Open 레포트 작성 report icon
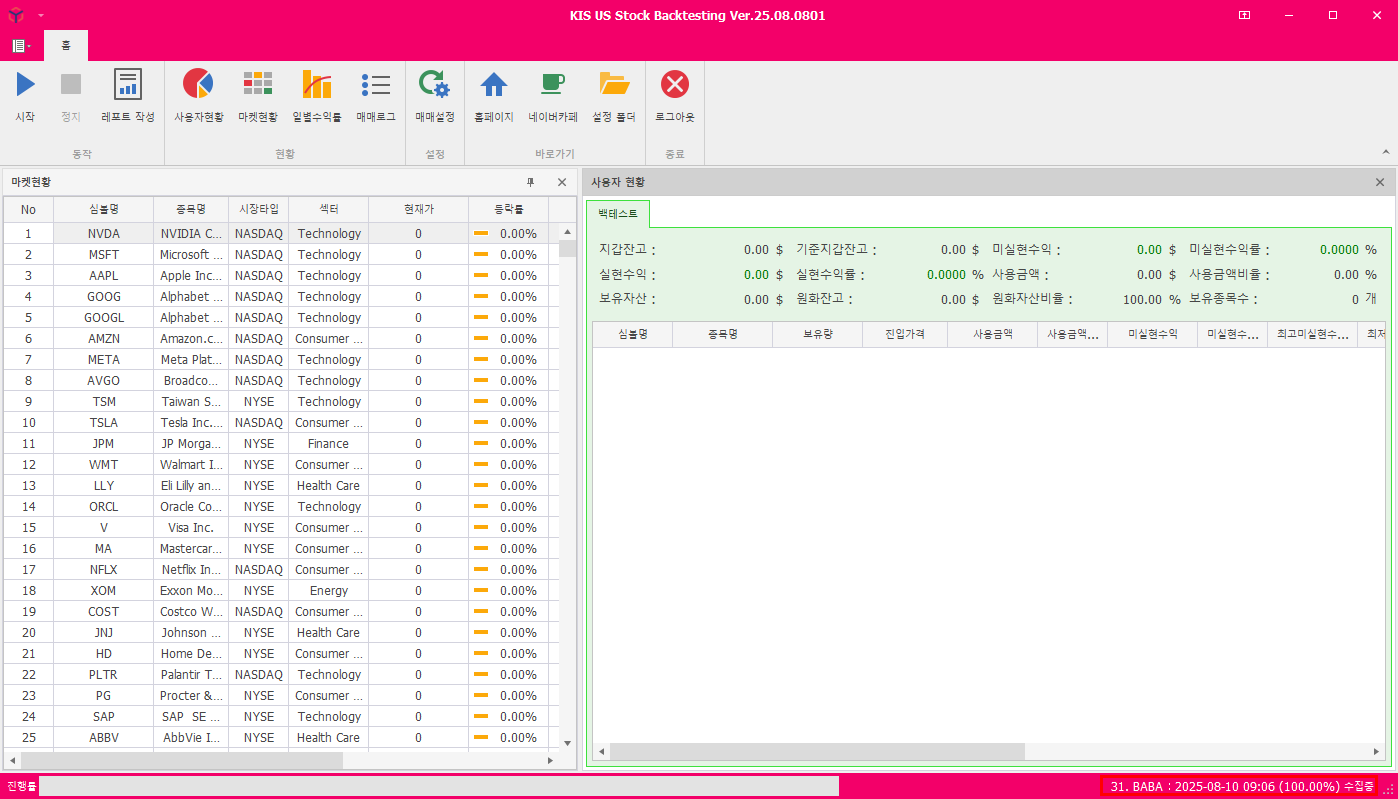Viewport: 1398px width, 799px height. tap(128, 85)
